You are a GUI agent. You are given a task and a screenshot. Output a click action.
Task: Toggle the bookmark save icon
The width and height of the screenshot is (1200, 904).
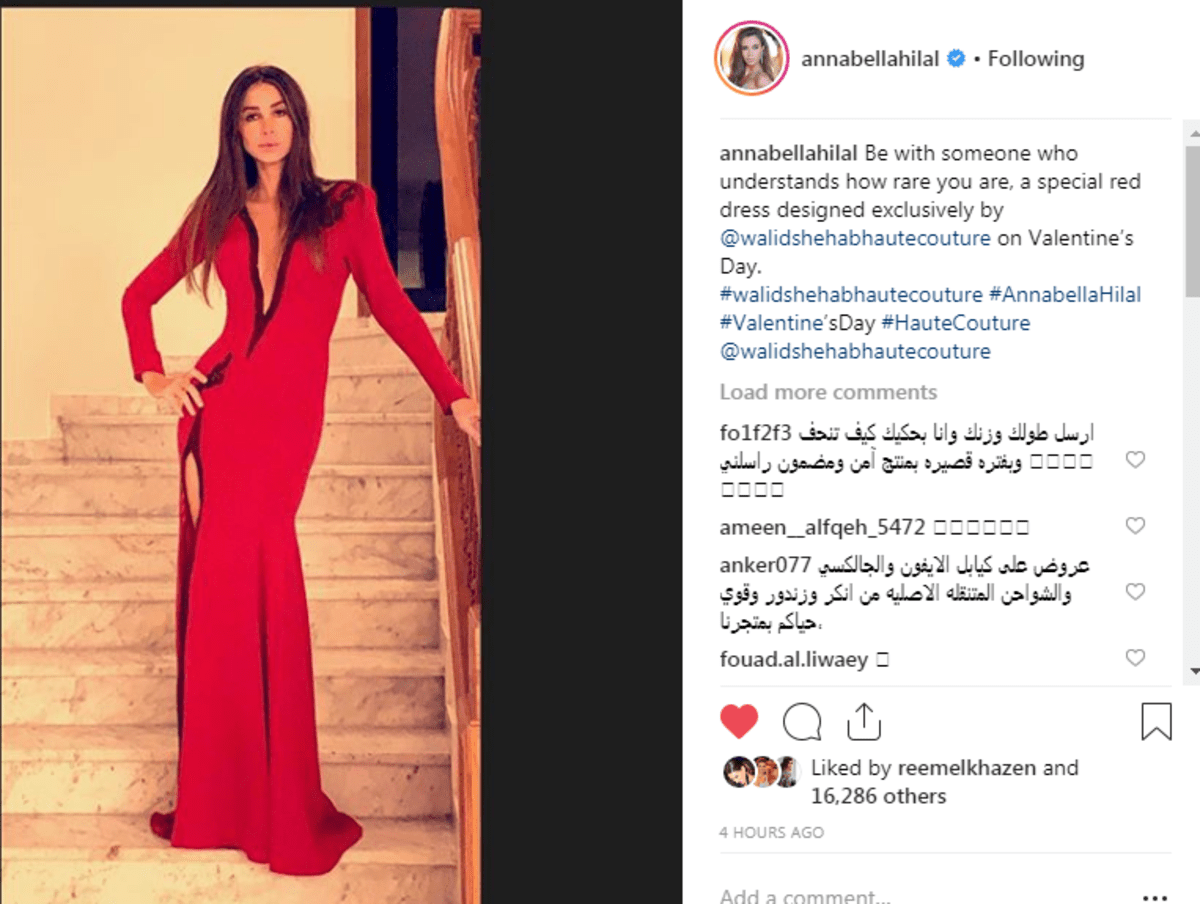tap(1156, 721)
